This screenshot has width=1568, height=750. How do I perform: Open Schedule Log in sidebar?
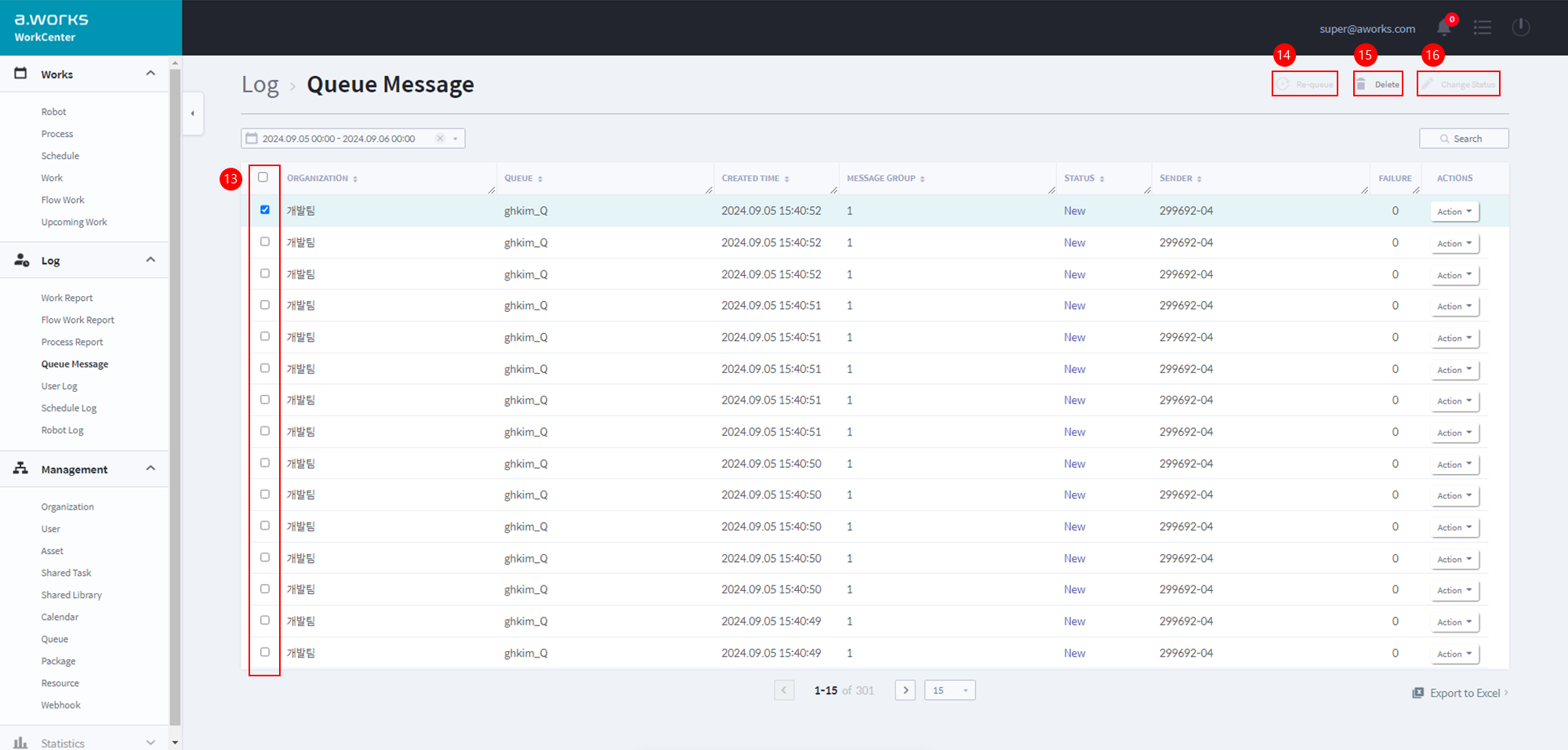[x=69, y=408]
